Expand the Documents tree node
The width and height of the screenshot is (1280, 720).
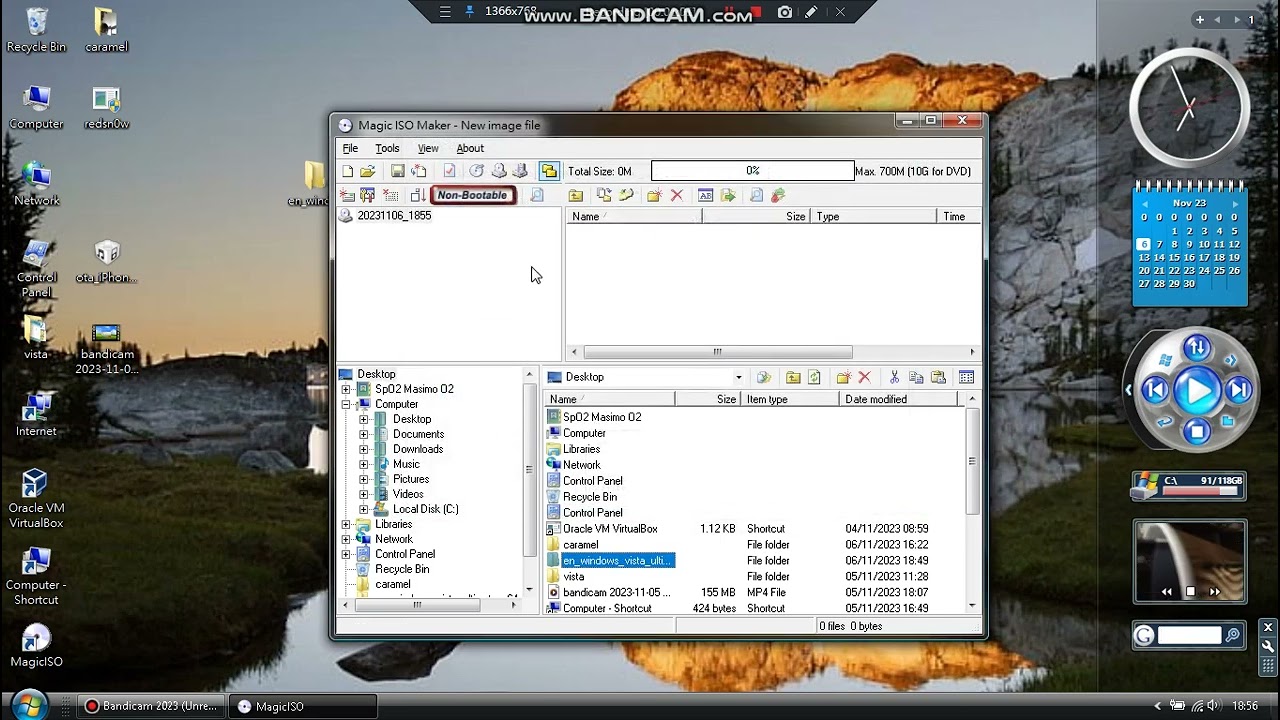[364, 434]
